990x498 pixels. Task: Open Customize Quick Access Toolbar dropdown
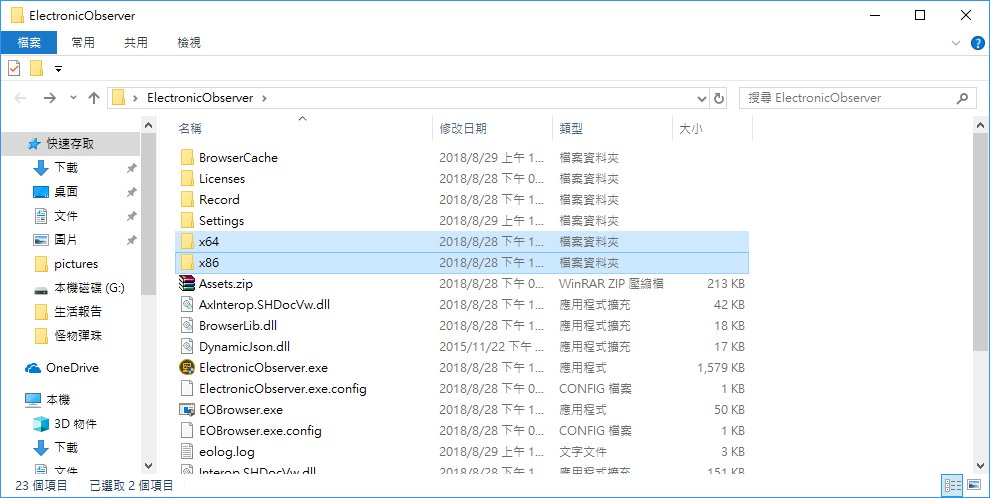[58, 69]
